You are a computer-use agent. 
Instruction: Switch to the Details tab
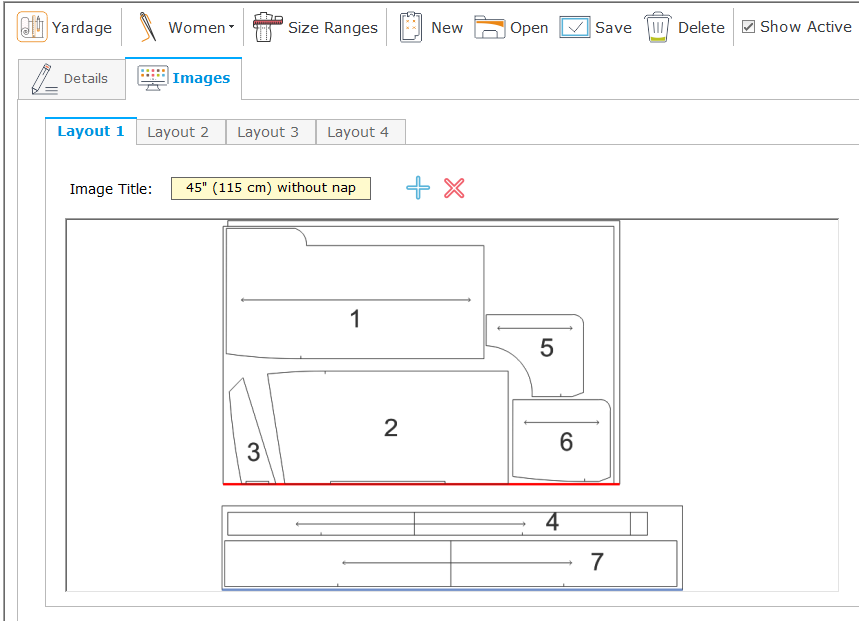tap(71, 78)
